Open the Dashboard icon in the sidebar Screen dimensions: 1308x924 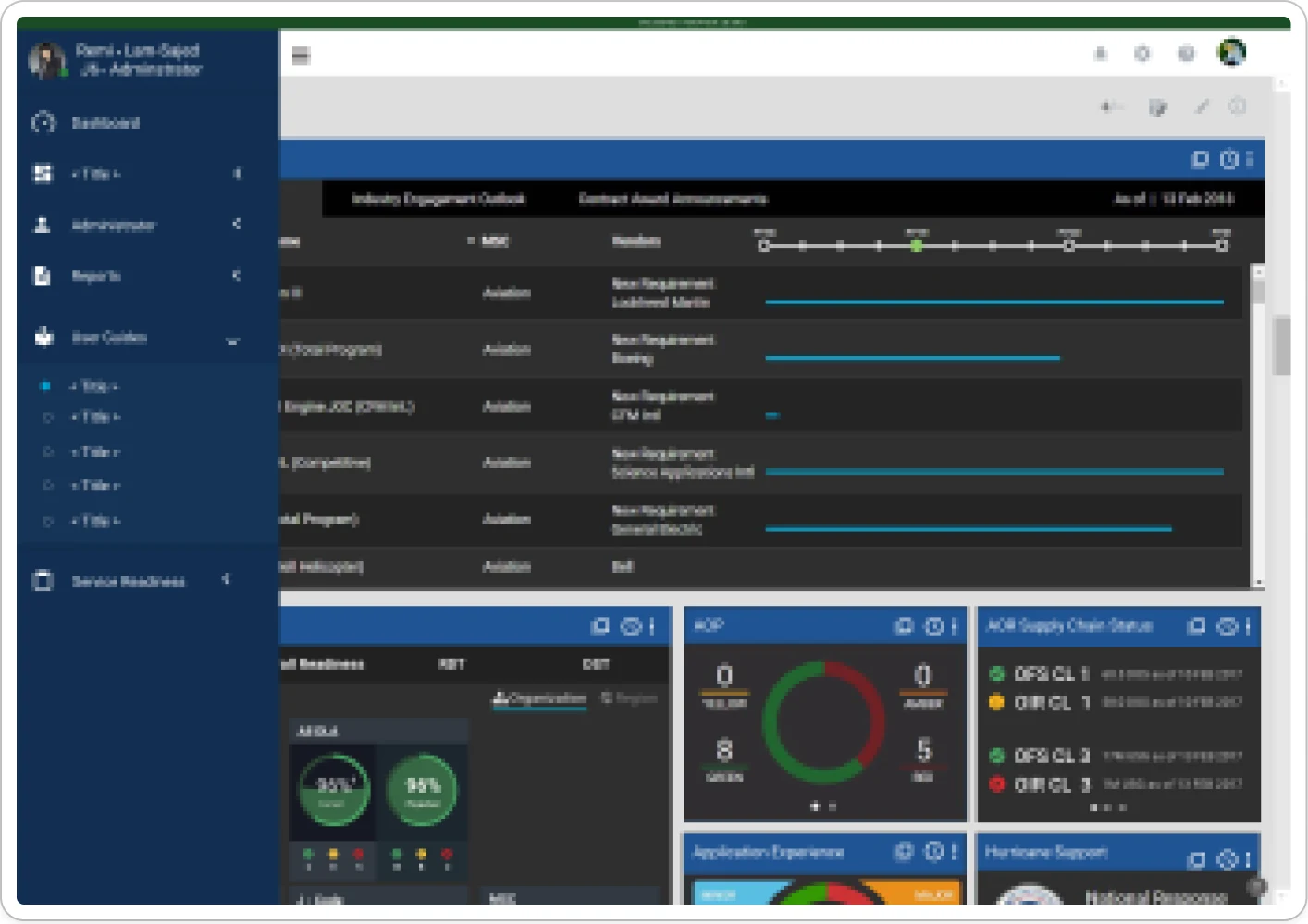point(43,122)
